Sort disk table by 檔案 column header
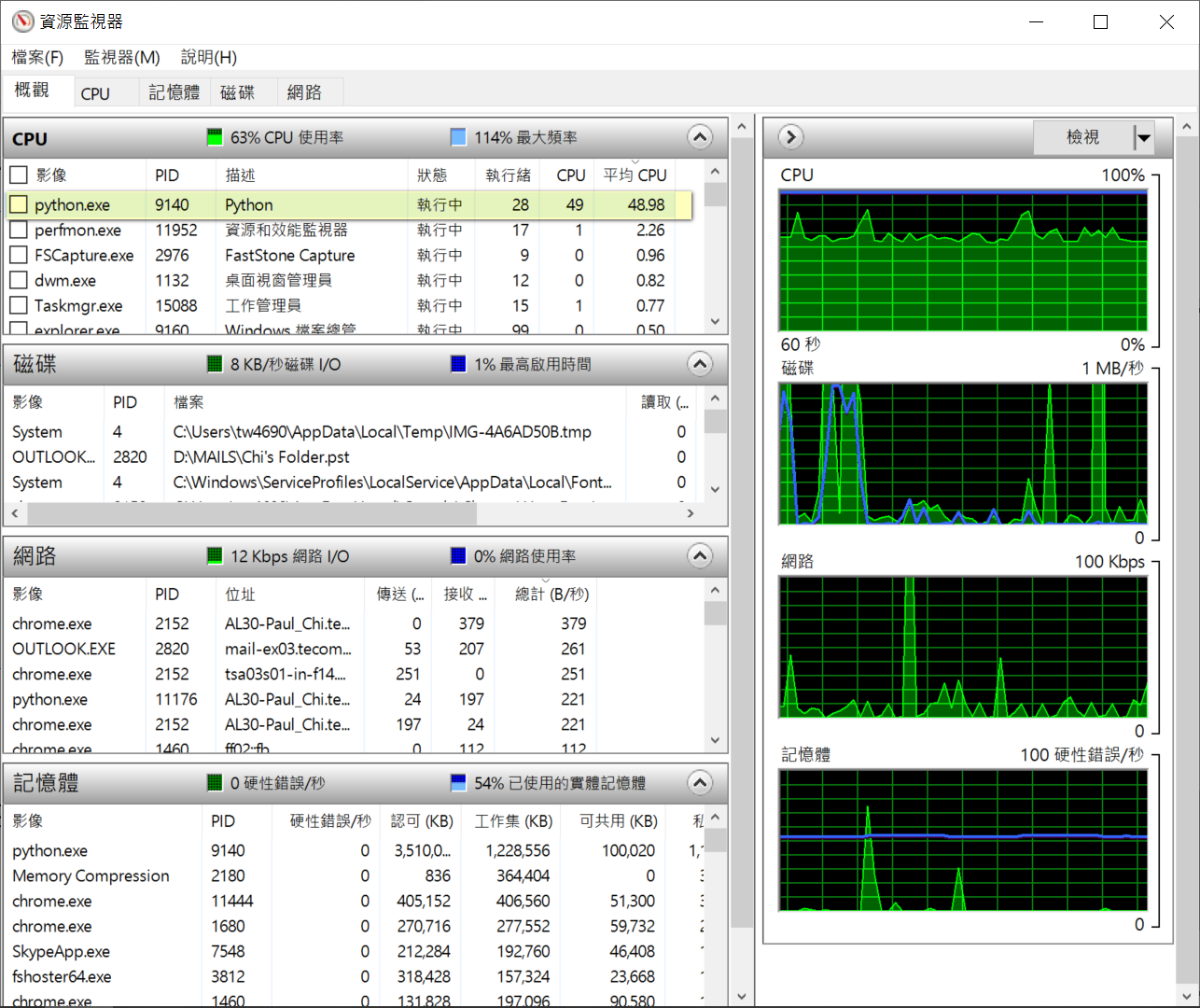Image resolution: width=1200 pixels, height=1008 pixels. pos(395,402)
